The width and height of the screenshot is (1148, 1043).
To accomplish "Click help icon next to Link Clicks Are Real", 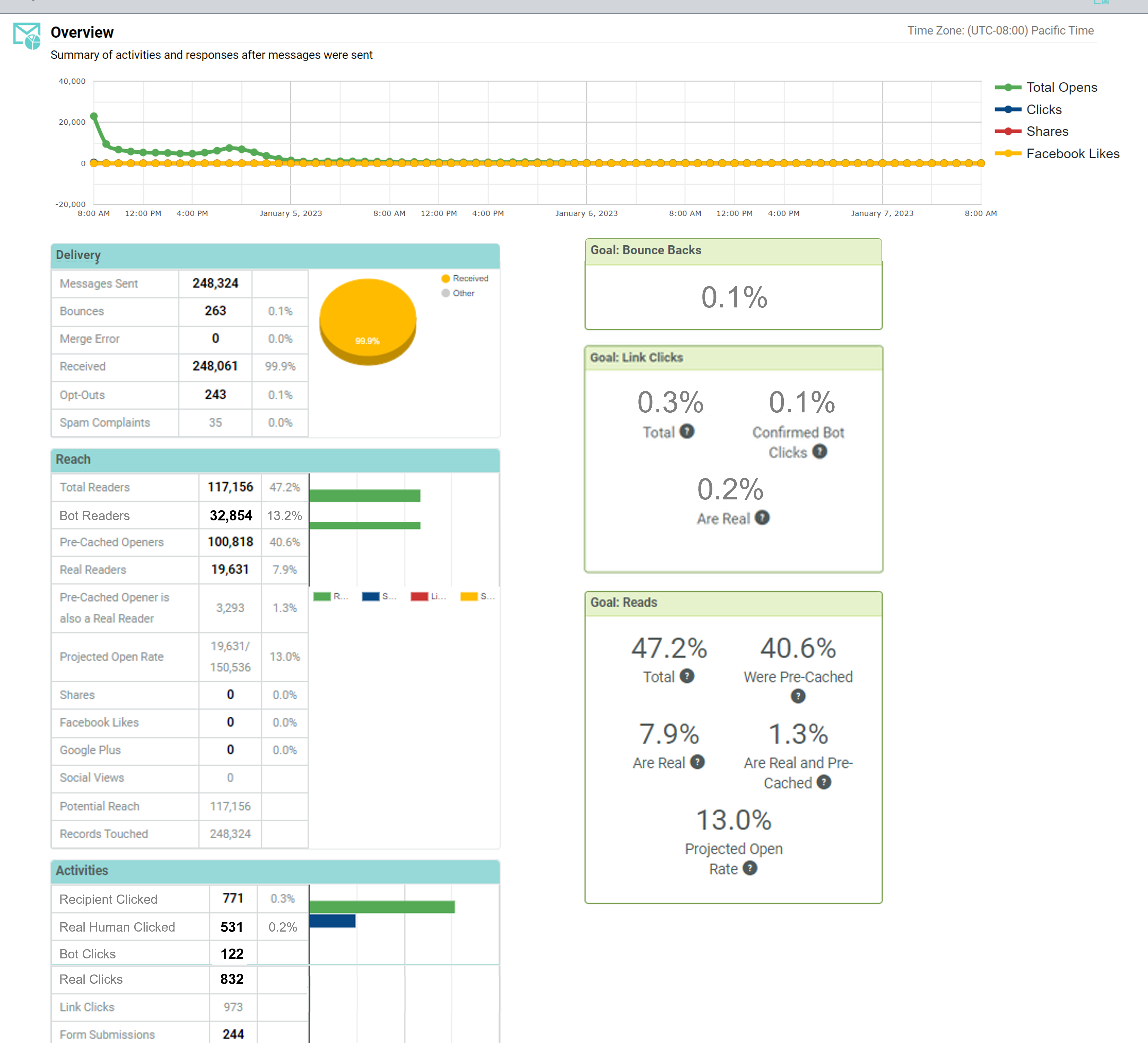I will [x=762, y=518].
